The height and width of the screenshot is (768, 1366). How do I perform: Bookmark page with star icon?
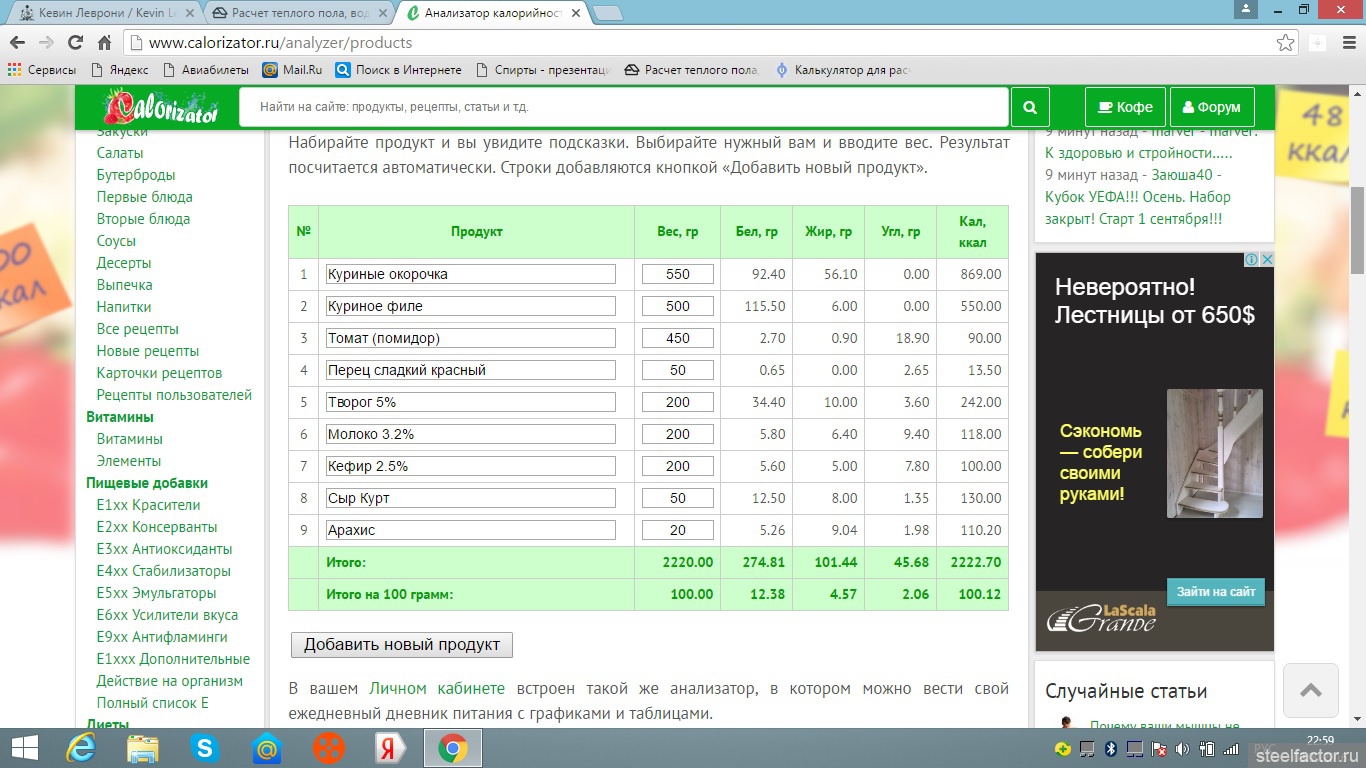(1285, 43)
